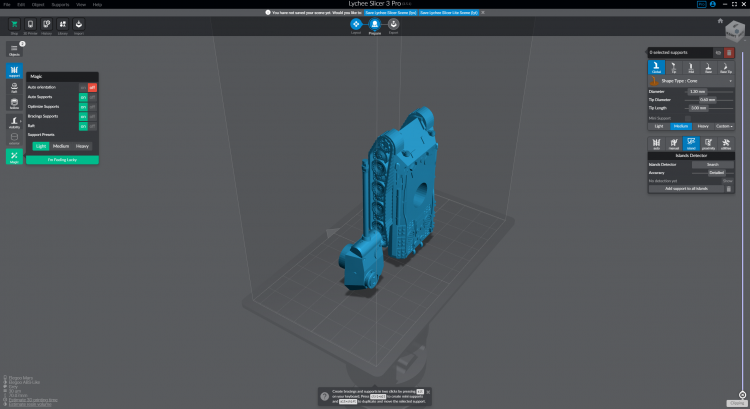Delete selected supports with the red trash icon

pos(729,52)
